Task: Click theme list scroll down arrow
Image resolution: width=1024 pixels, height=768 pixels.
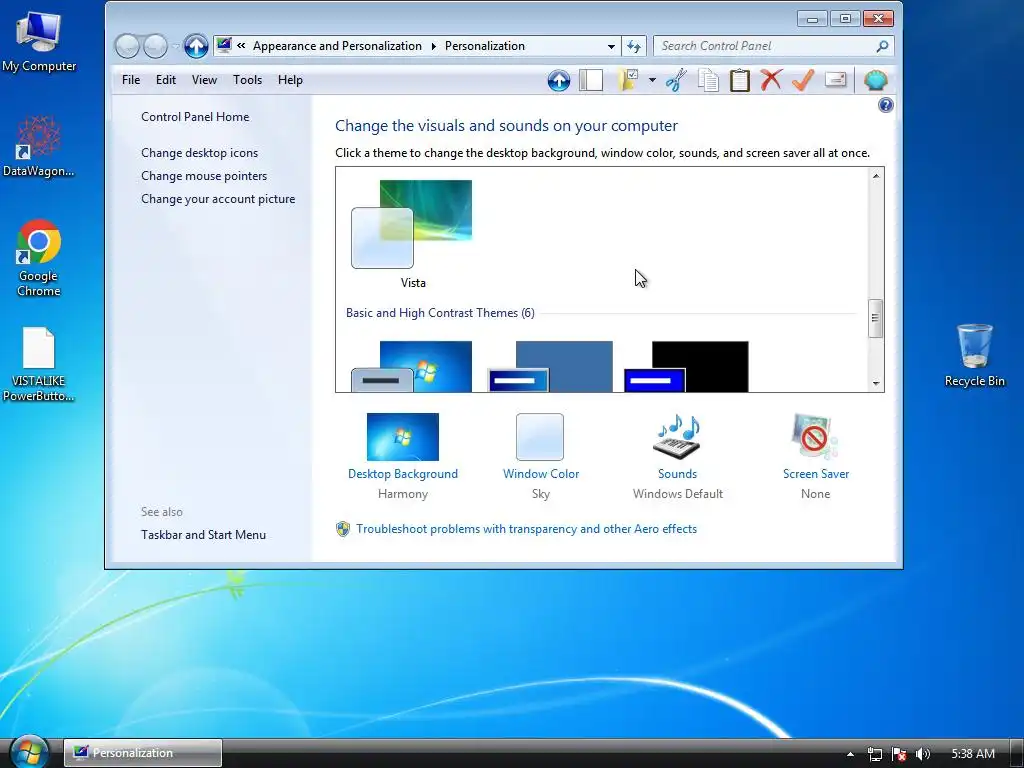Action: click(876, 383)
